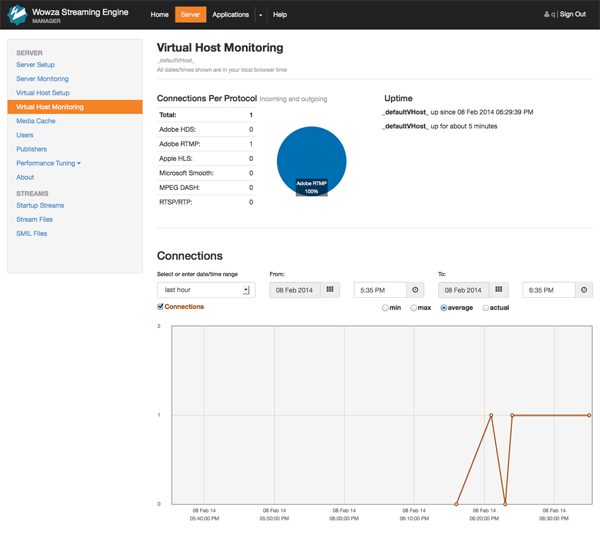Click the Sign Out link

pos(573,15)
